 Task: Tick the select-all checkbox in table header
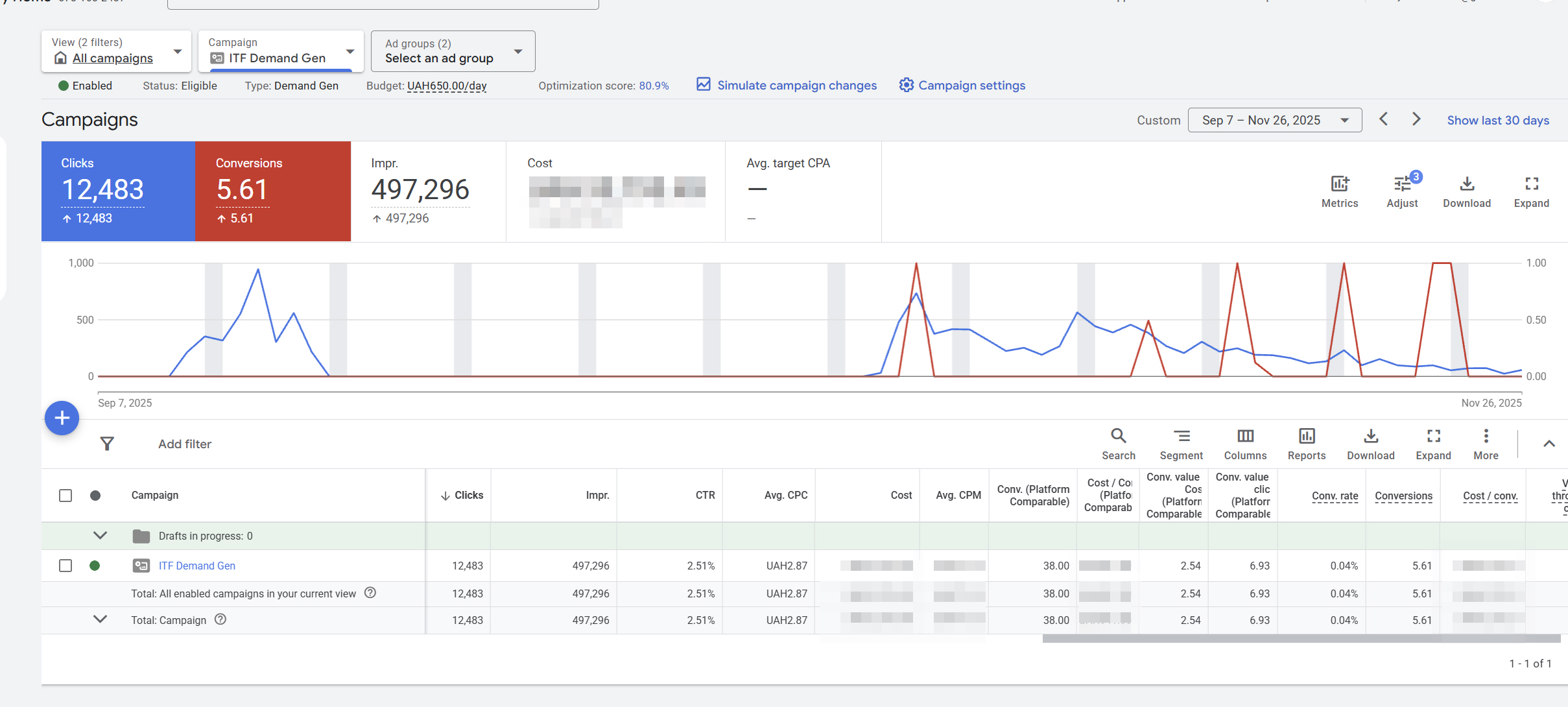(65, 496)
